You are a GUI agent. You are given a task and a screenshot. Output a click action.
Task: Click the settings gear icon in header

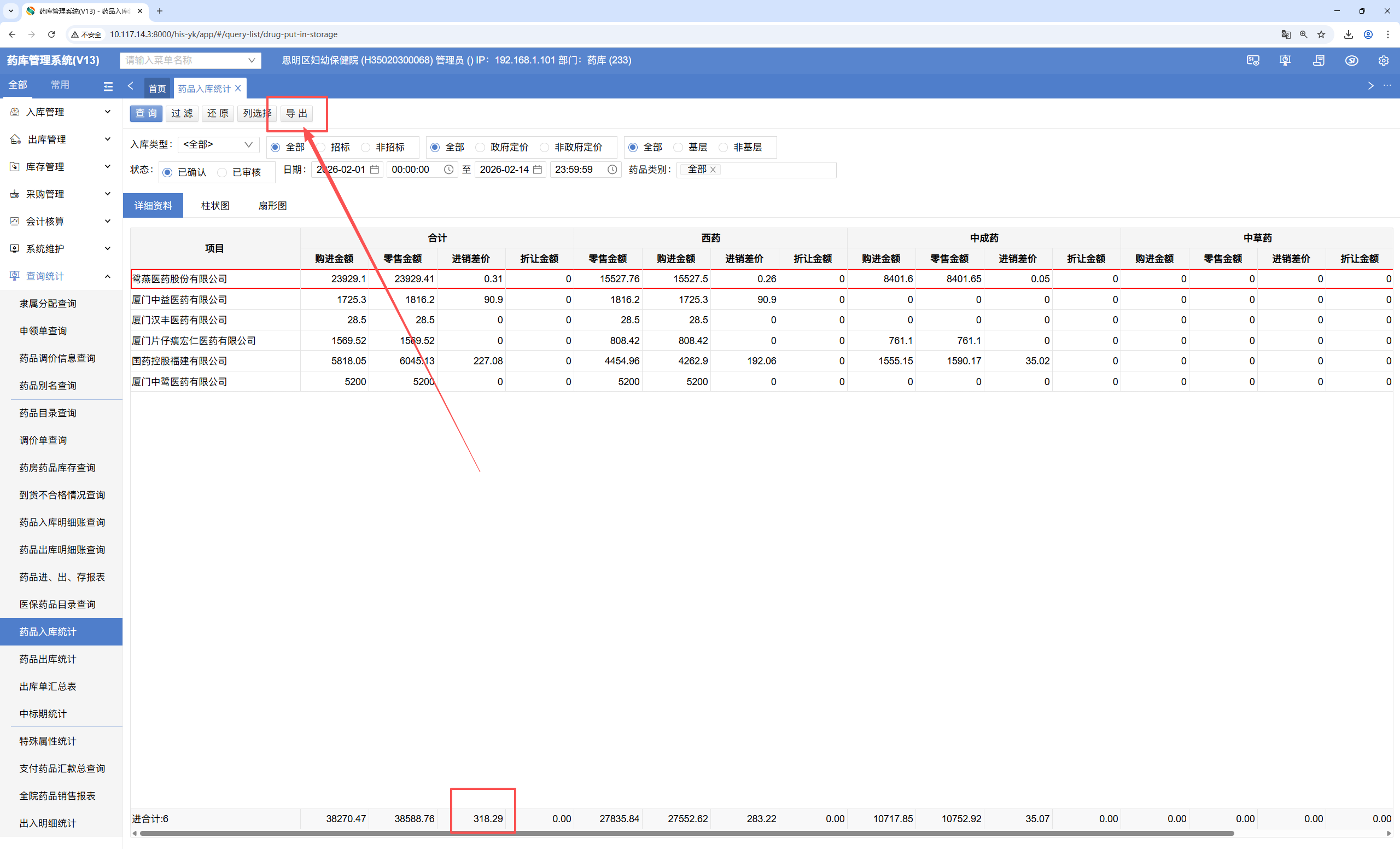coord(1383,60)
